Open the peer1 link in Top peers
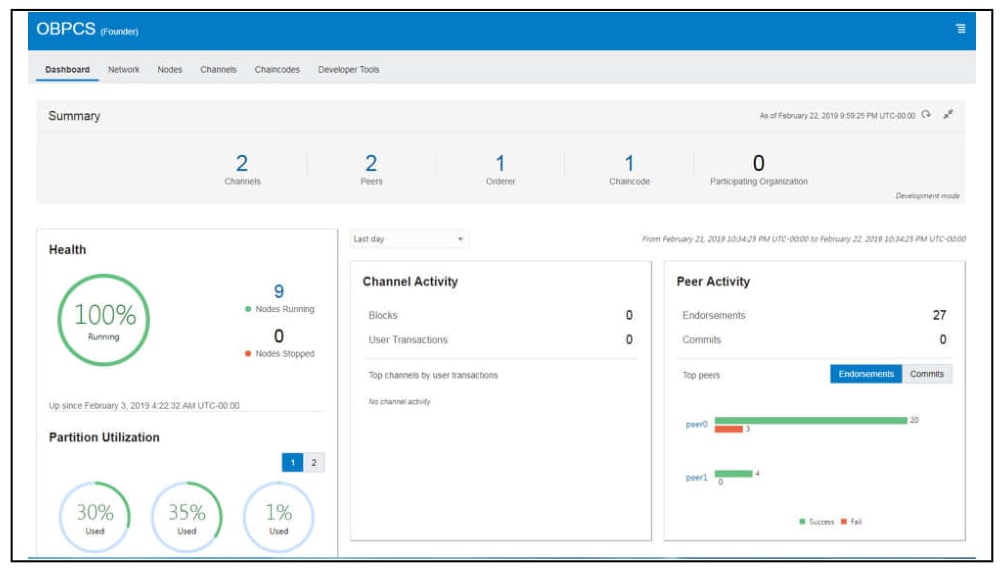The height and width of the screenshot is (575, 1005). click(x=697, y=478)
